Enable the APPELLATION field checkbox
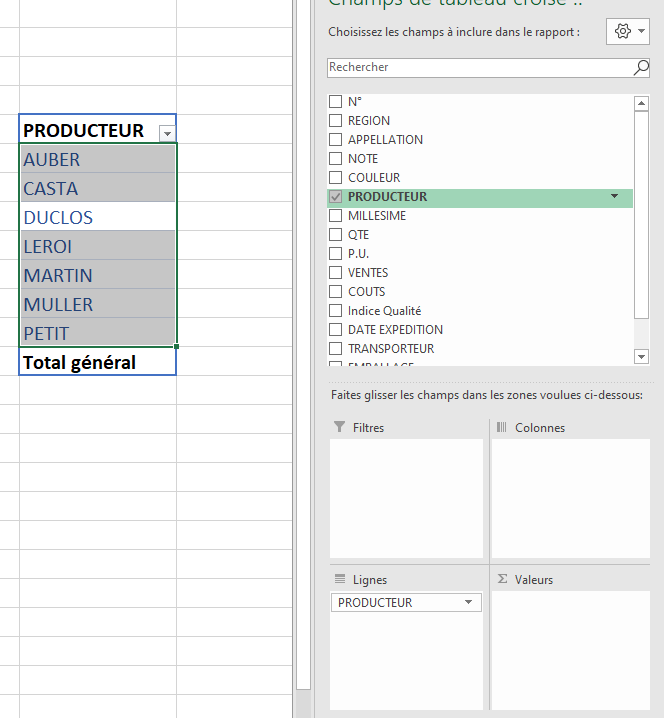The height and width of the screenshot is (718, 664). (x=336, y=140)
